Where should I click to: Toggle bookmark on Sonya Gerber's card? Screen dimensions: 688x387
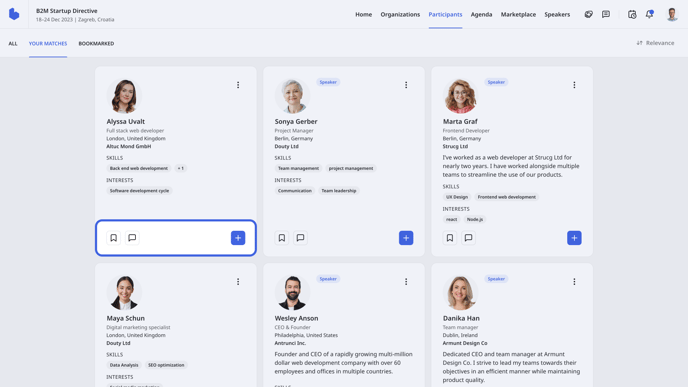(x=282, y=238)
